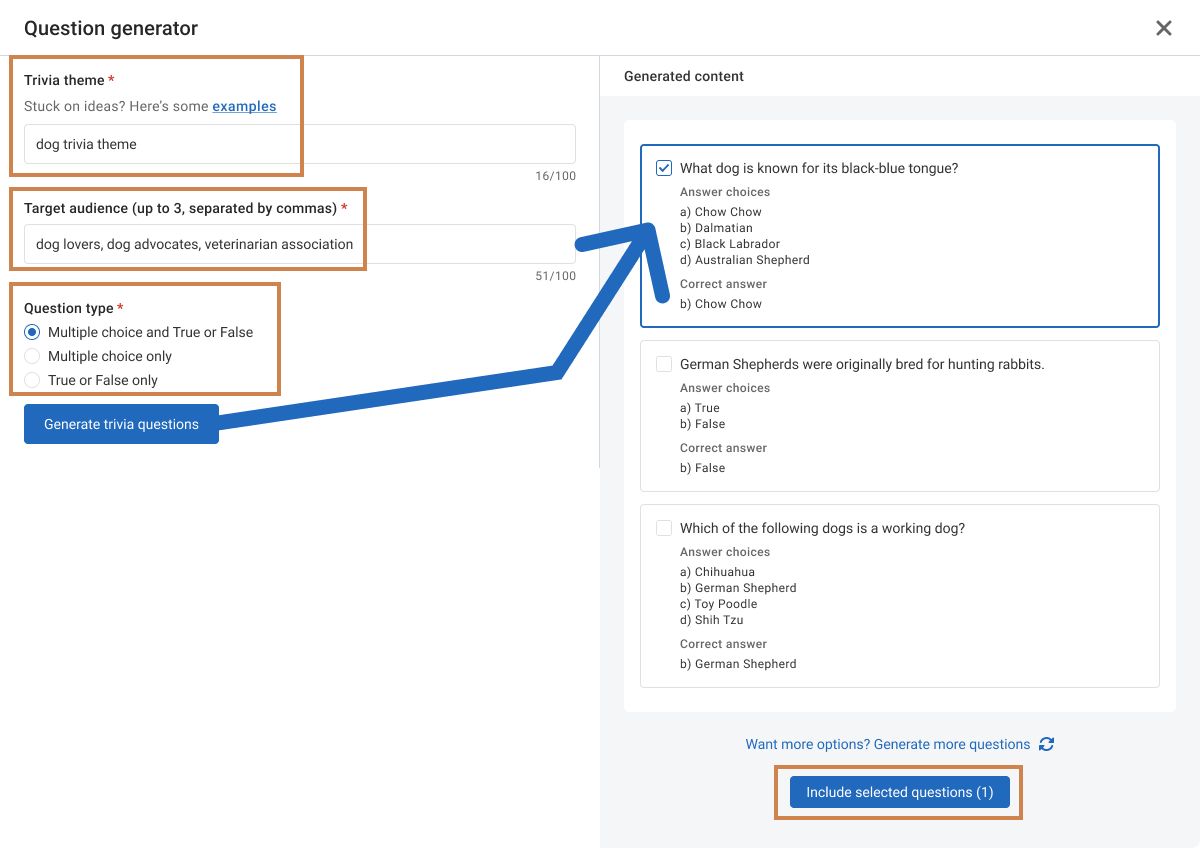Click Include selected questions (1) button
Viewport: 1200px width, 848px height.
899,792
